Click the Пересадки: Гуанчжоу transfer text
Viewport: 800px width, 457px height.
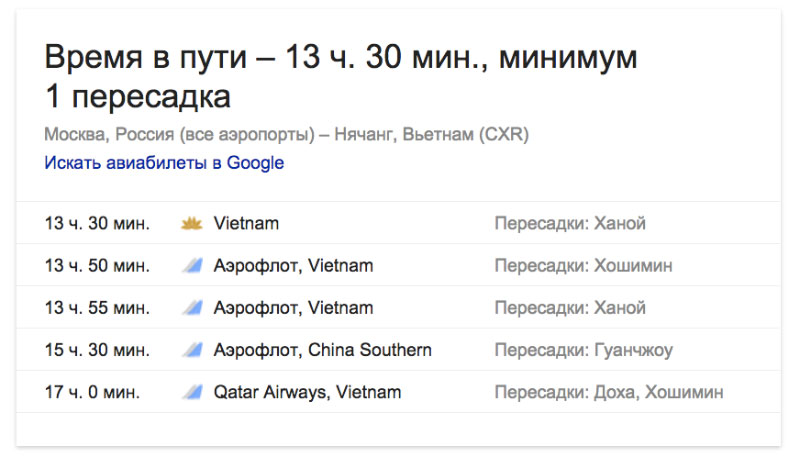click(584, 350)
